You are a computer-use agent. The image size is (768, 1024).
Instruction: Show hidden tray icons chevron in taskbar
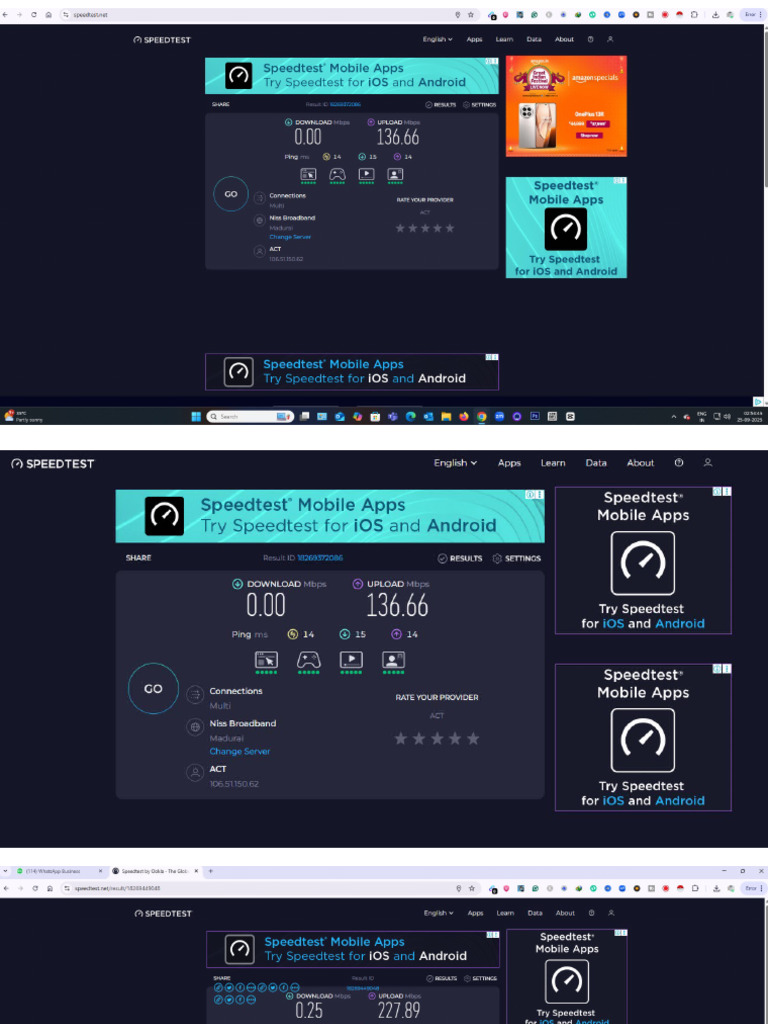[673, 416]
